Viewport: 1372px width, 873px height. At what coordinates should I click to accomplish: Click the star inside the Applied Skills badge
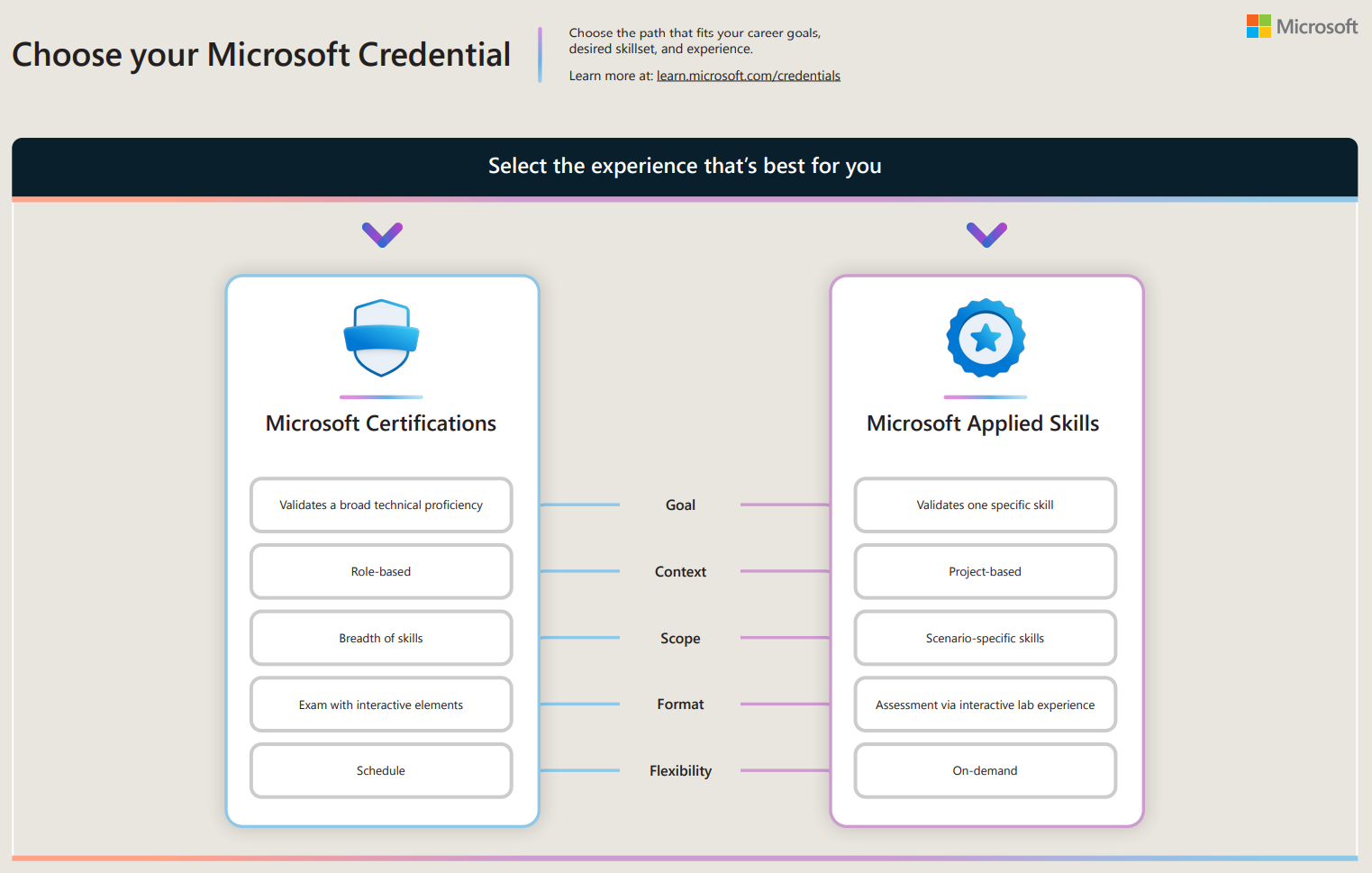click(986, 338)
